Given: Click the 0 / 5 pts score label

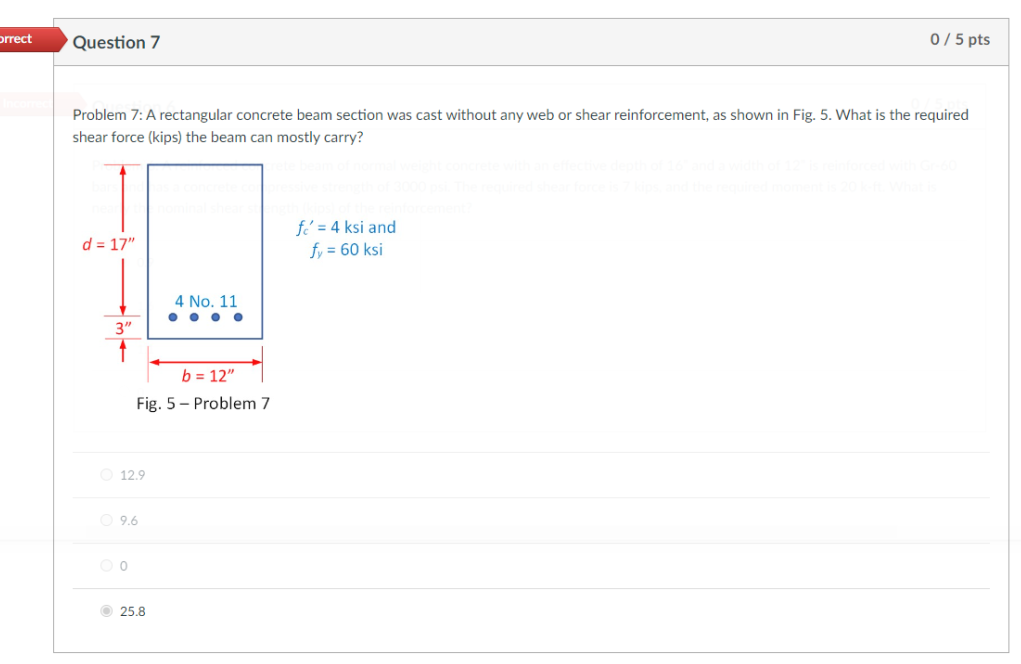Looking at the screenshot, I should pyautogui.click(x=962, y=40).
